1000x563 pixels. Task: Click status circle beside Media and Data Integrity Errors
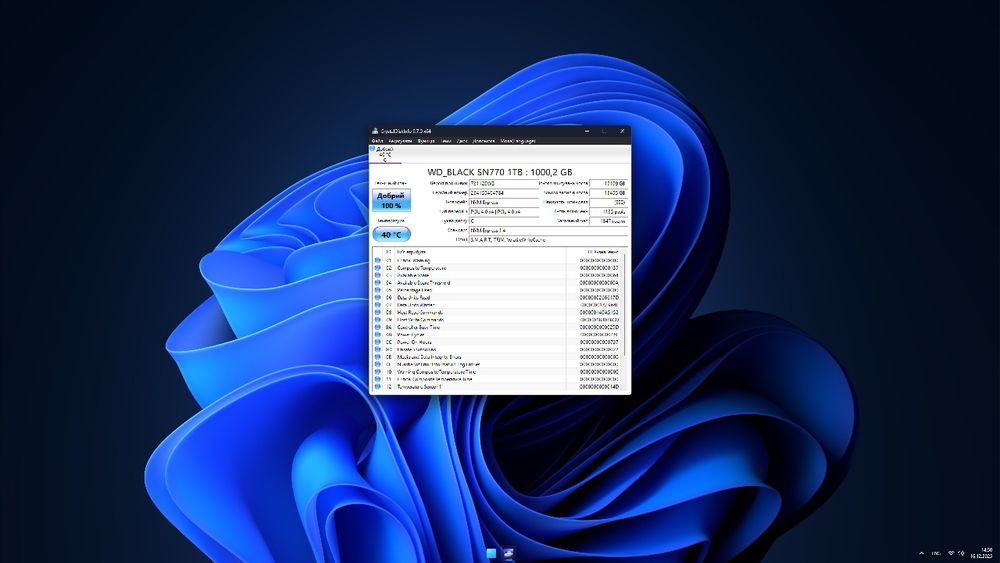coord(378,357)
